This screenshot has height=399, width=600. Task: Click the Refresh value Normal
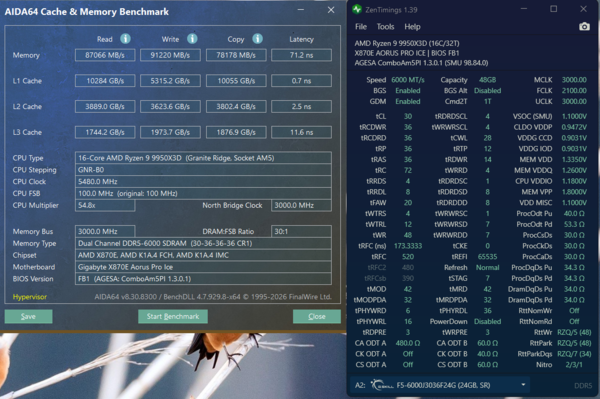[488, 267]
